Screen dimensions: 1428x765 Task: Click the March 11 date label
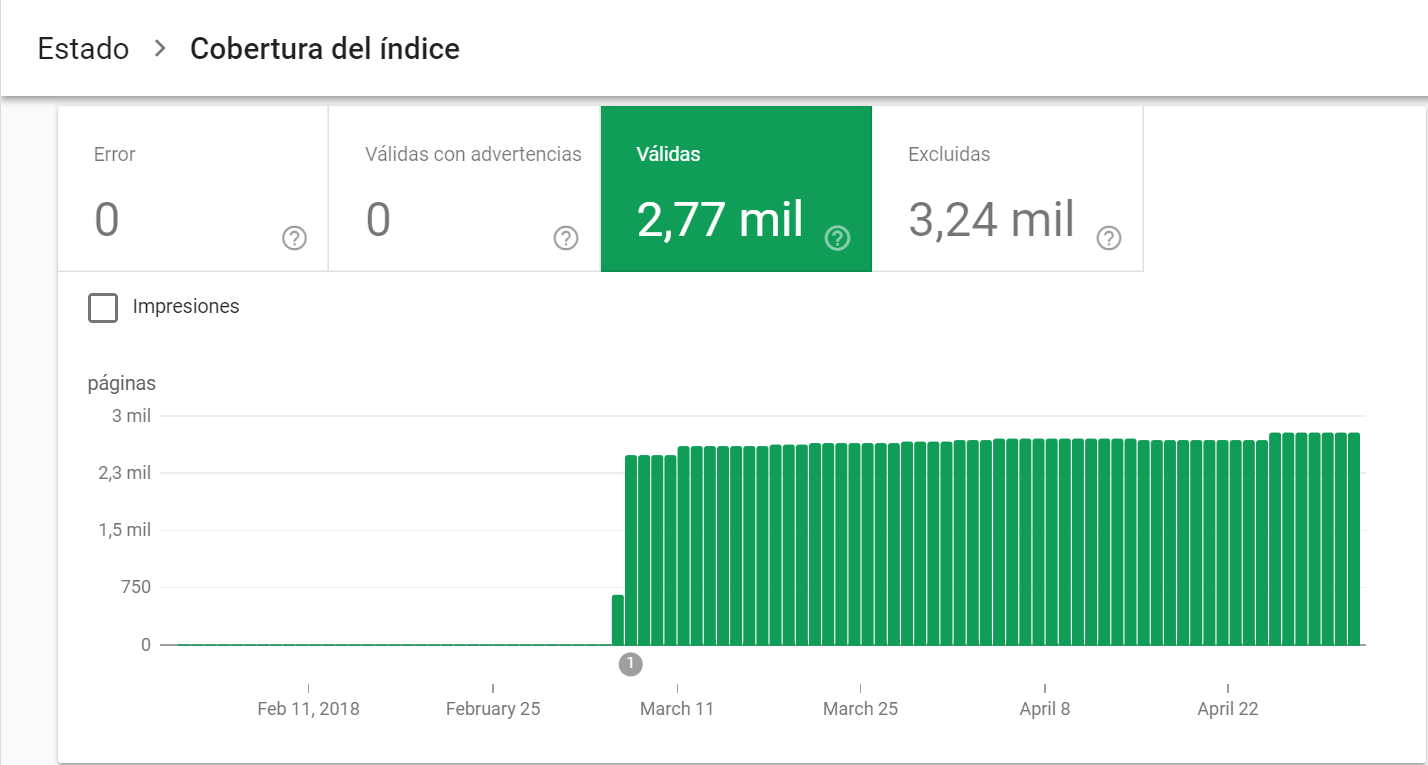[677, 709]
